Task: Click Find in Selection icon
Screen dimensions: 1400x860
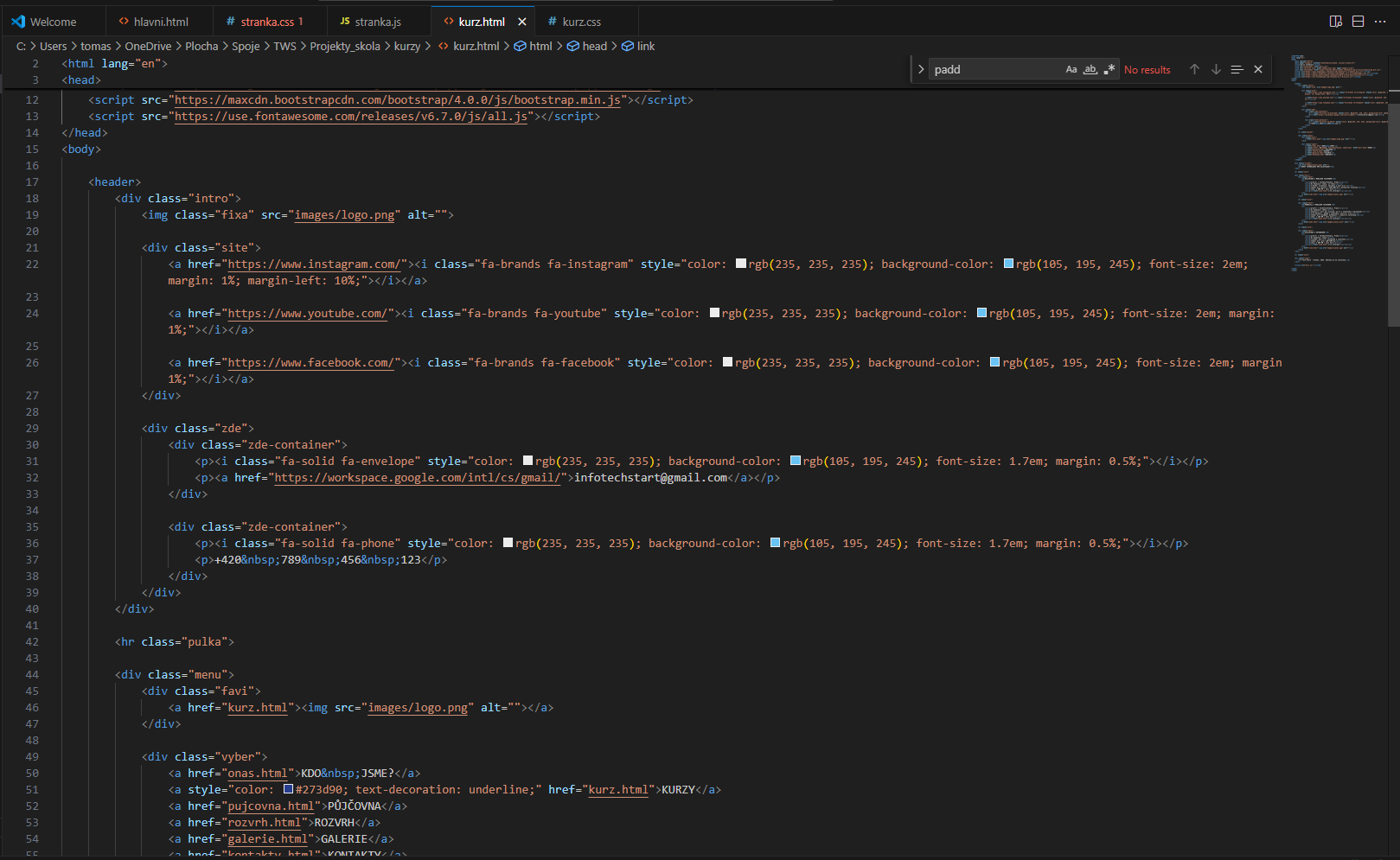Action: click(x=1237, y=69)
